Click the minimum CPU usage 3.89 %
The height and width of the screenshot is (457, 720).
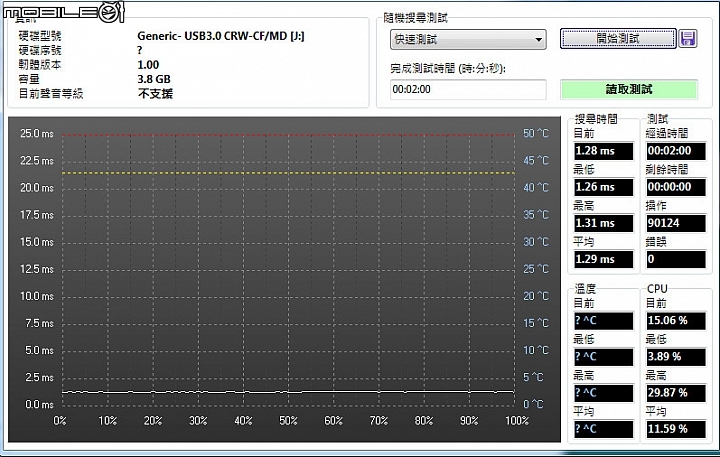[675, 357]
